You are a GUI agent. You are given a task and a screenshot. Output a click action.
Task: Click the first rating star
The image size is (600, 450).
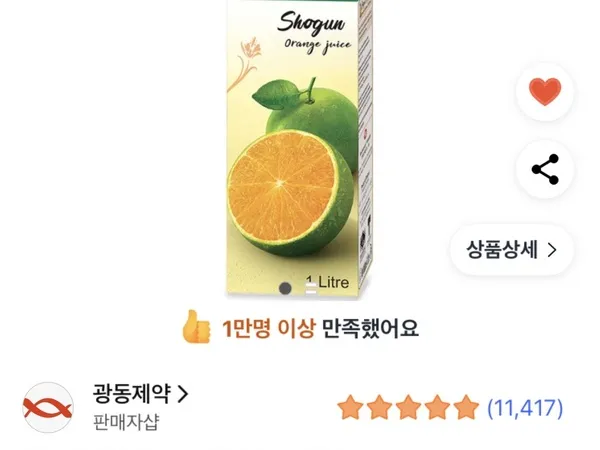350,408
